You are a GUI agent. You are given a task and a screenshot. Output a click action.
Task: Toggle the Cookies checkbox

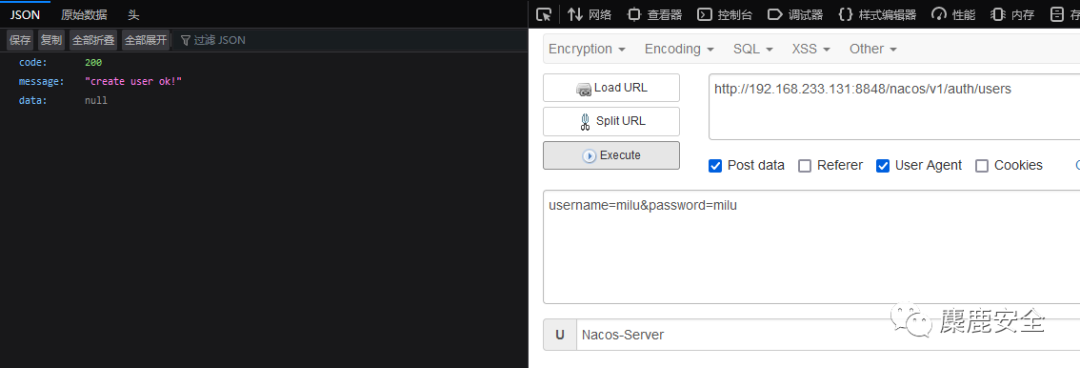coord(982,165)
